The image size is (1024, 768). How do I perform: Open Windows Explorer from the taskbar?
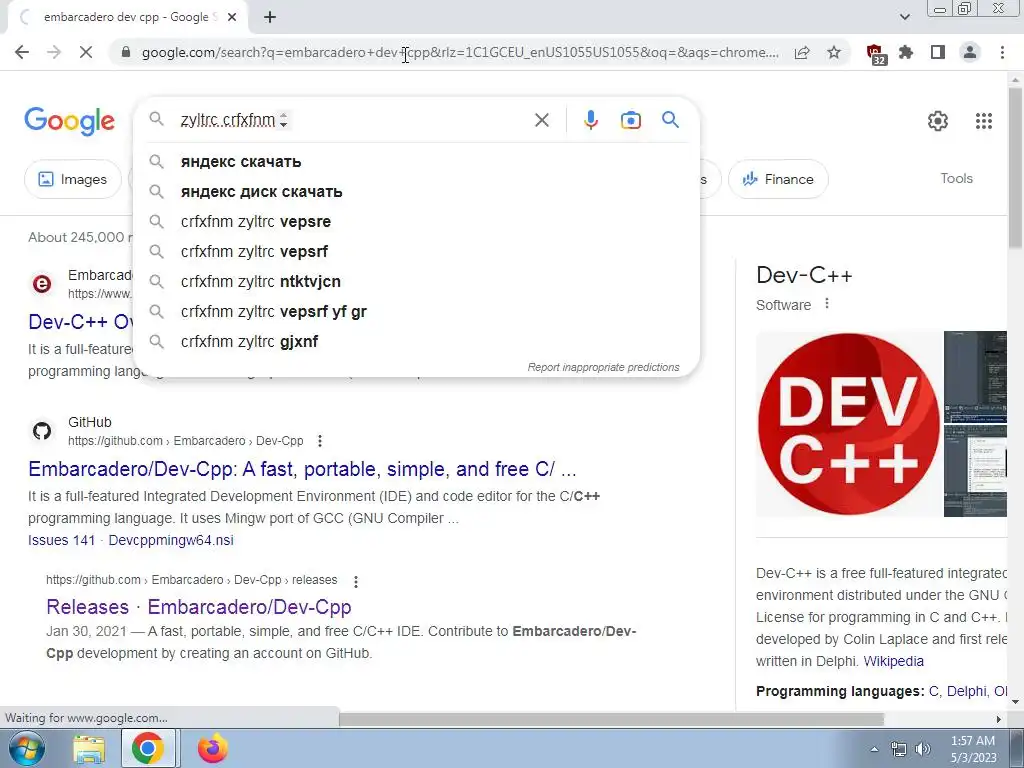pyautogui.click(x=89, y=749)
